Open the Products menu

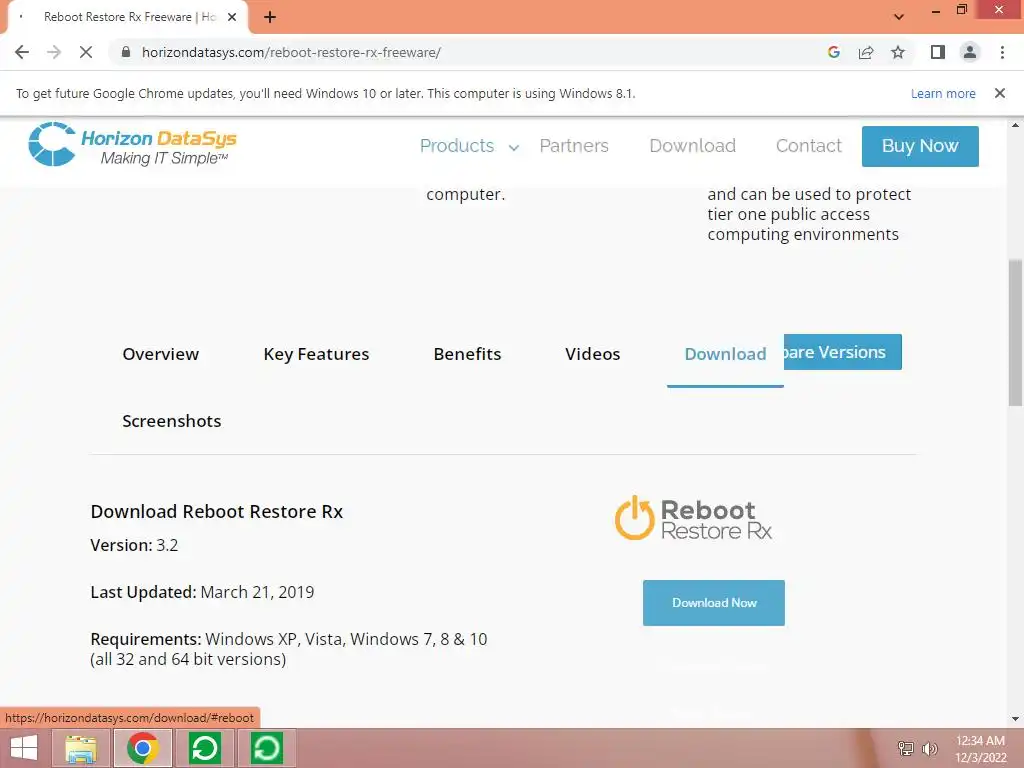tap(456, 146)
